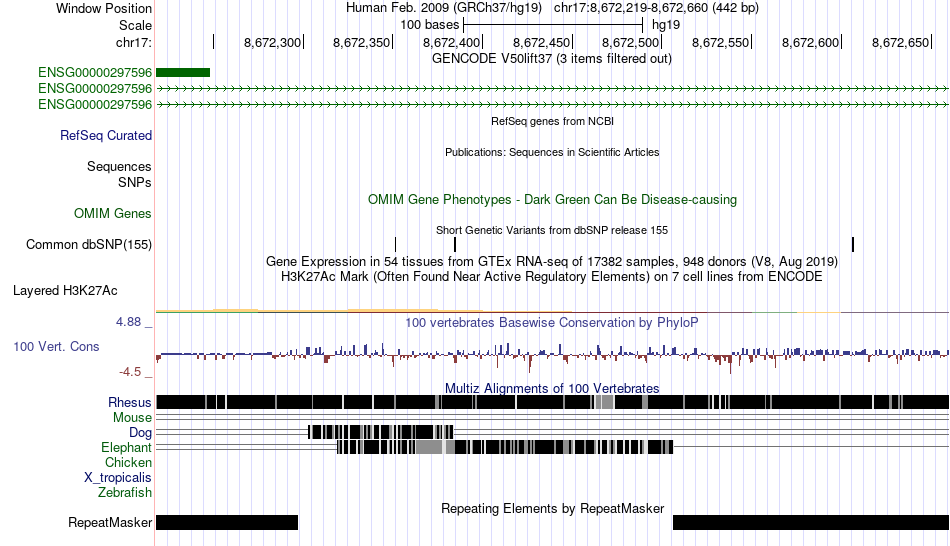
Task: Select the Chicken alignment label
Action: (128, 462)
